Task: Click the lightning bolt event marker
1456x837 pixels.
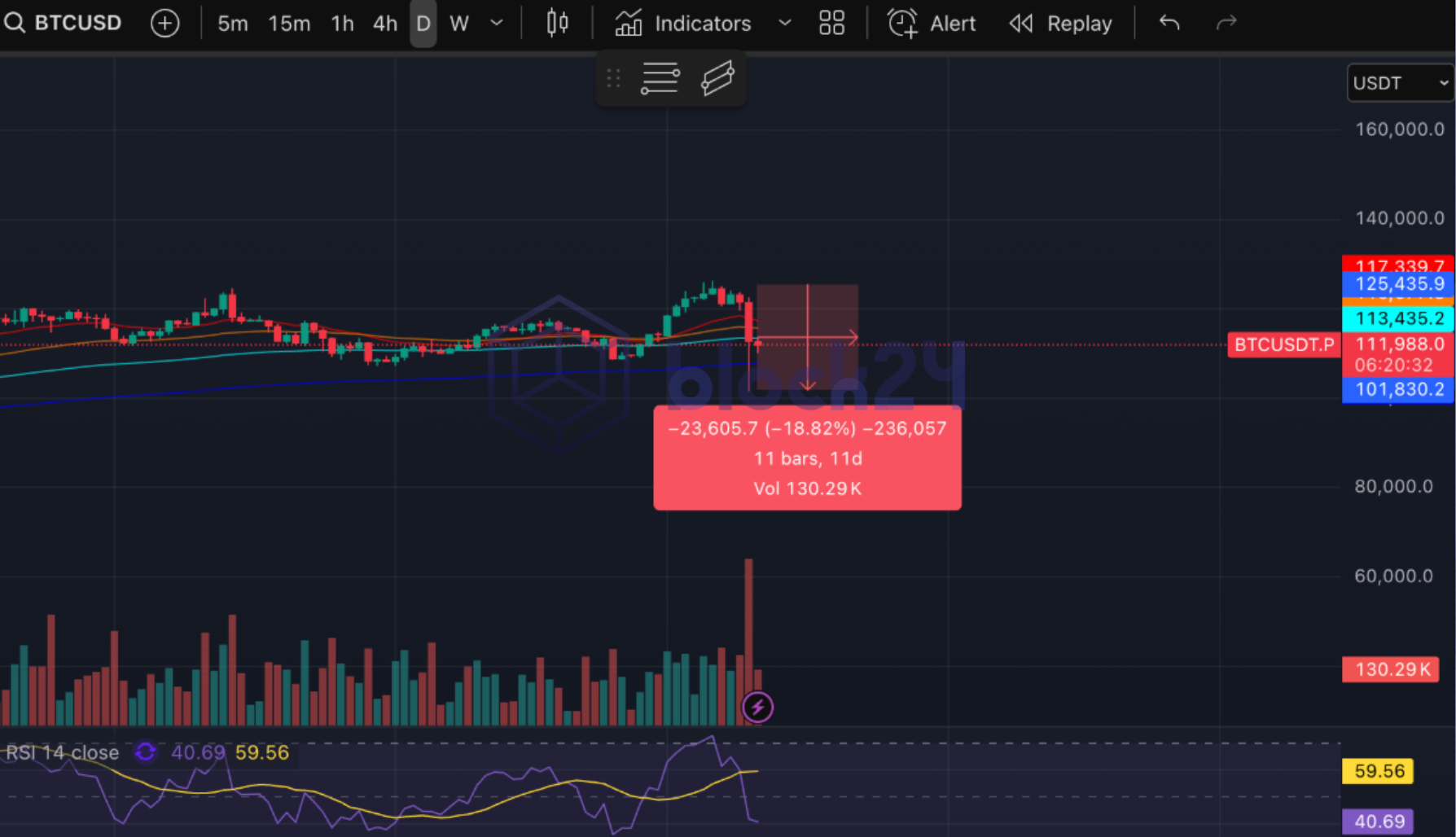Action: tap(757, 708)
